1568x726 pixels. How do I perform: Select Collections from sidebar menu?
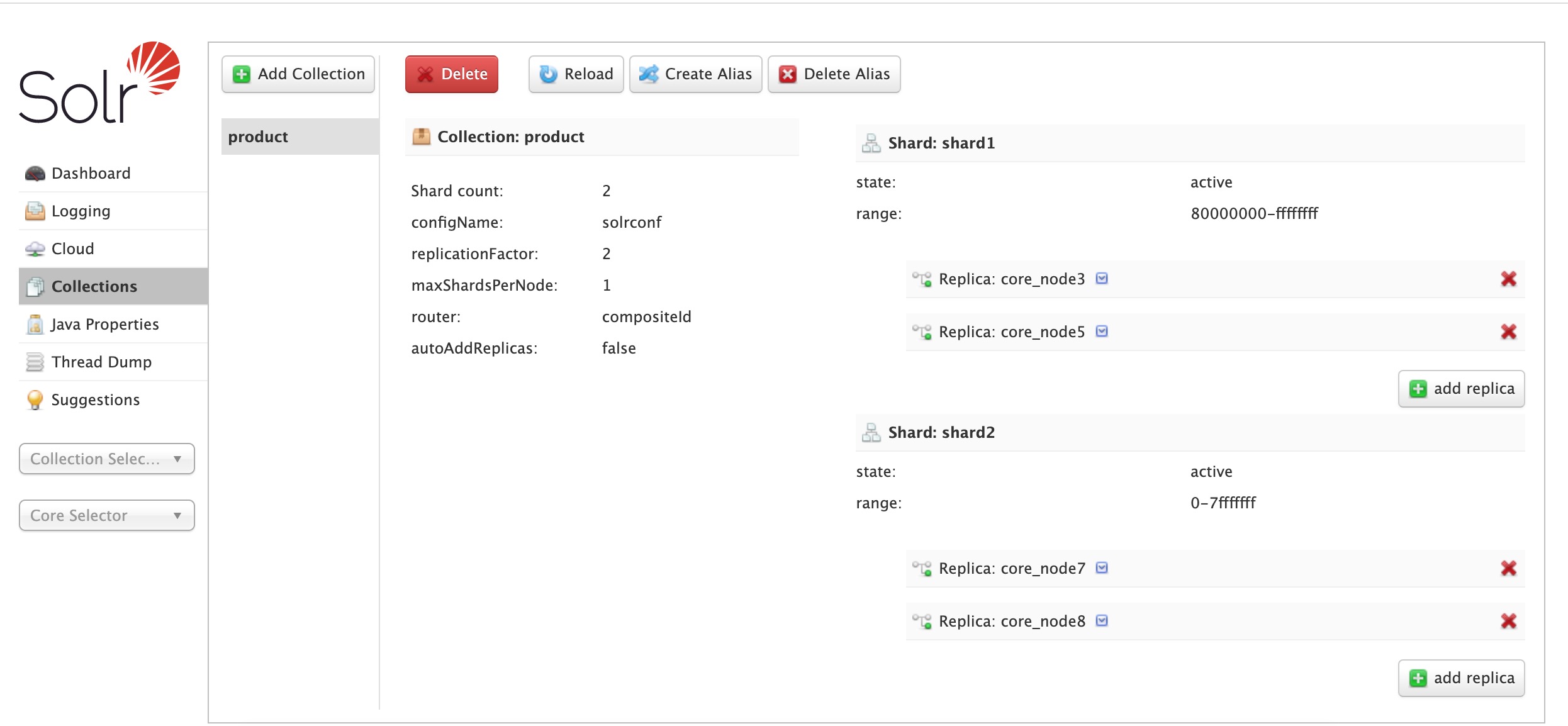[x=94, y=286]
